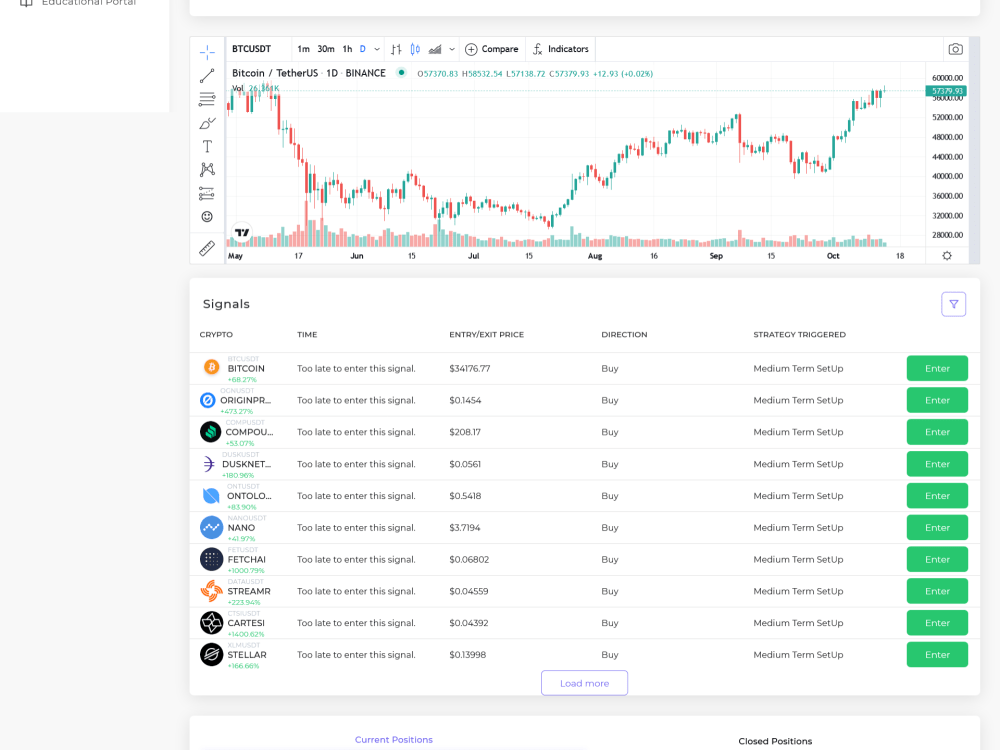
Task: Select the brush drawing tool
Action: point(207,123)
